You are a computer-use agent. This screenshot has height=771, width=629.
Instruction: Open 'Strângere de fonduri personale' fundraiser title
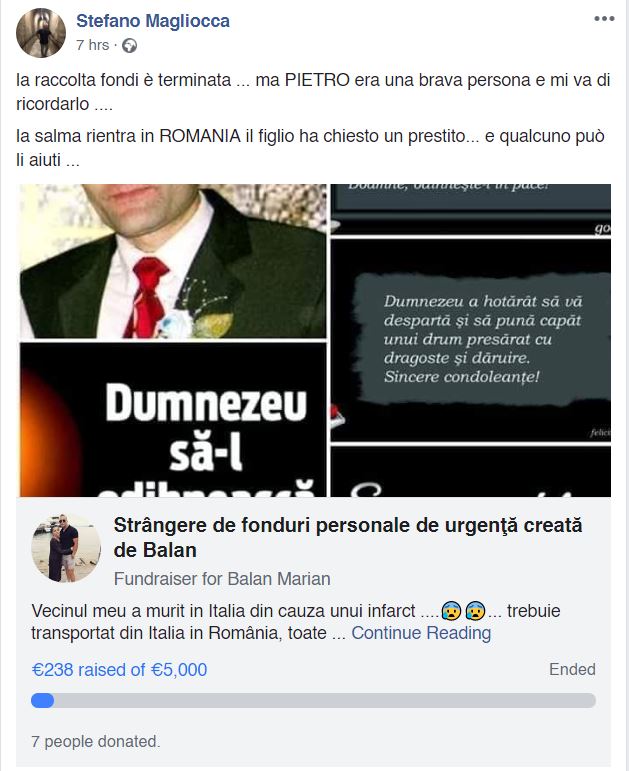(348, 537)
